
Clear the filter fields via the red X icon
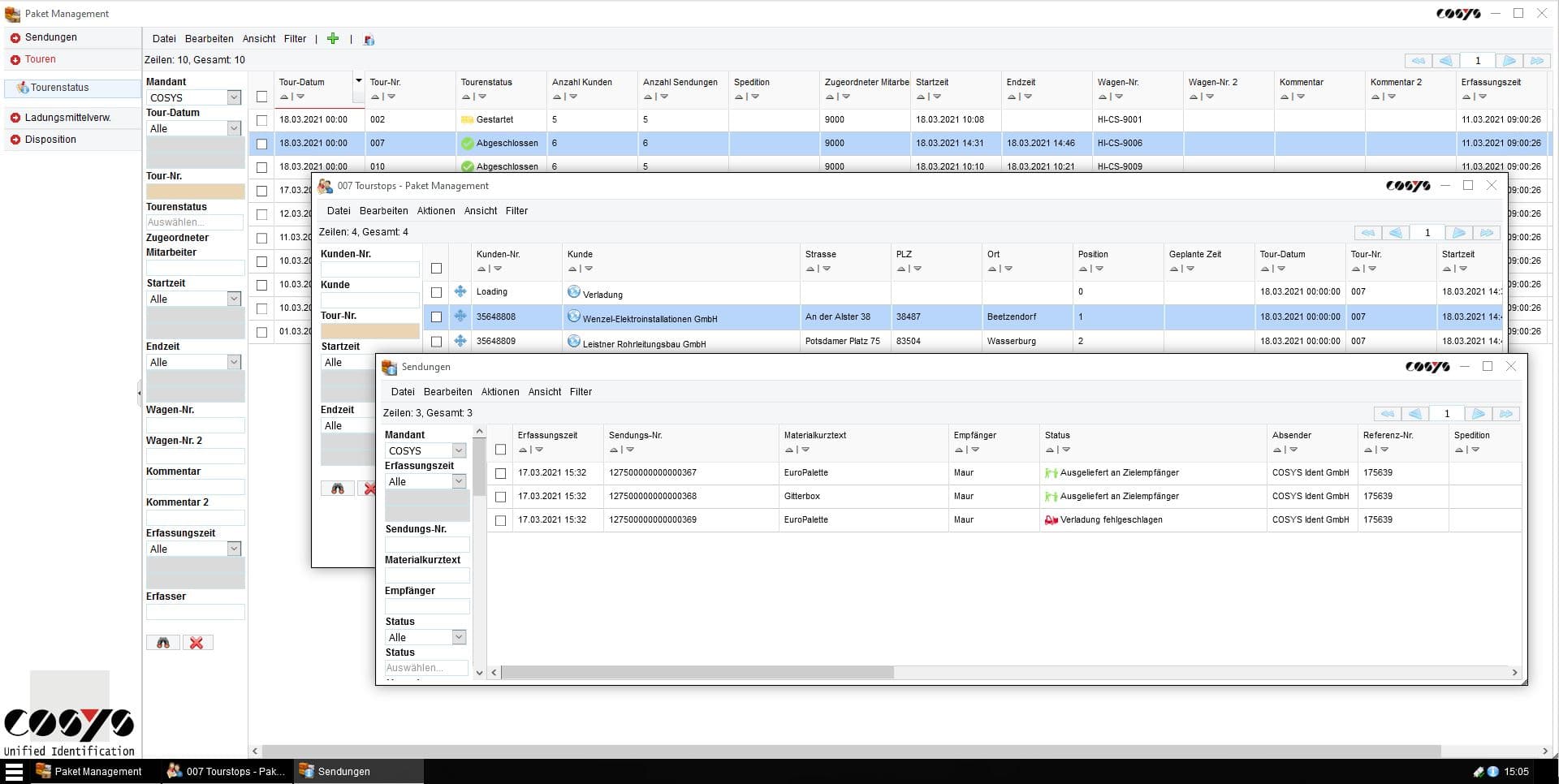point(197,642)
